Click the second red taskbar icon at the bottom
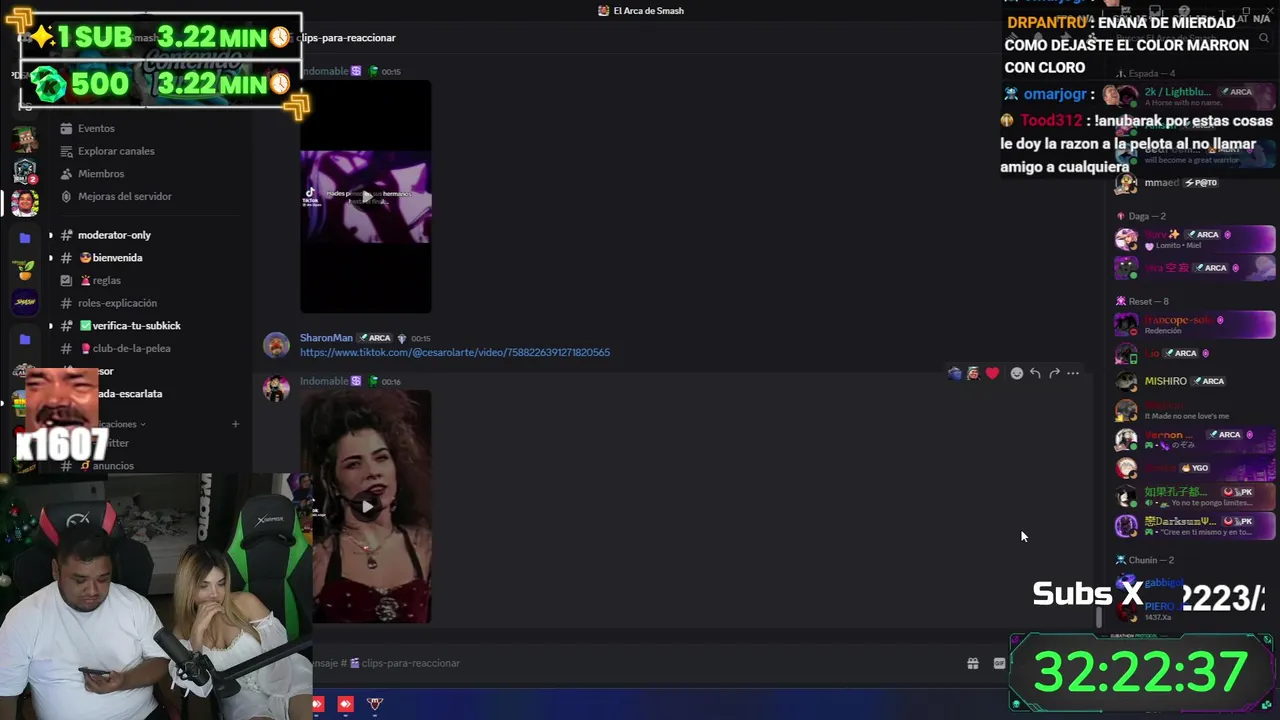The width and height of the screenshot is (1280, 720). [x=346, y=704]
